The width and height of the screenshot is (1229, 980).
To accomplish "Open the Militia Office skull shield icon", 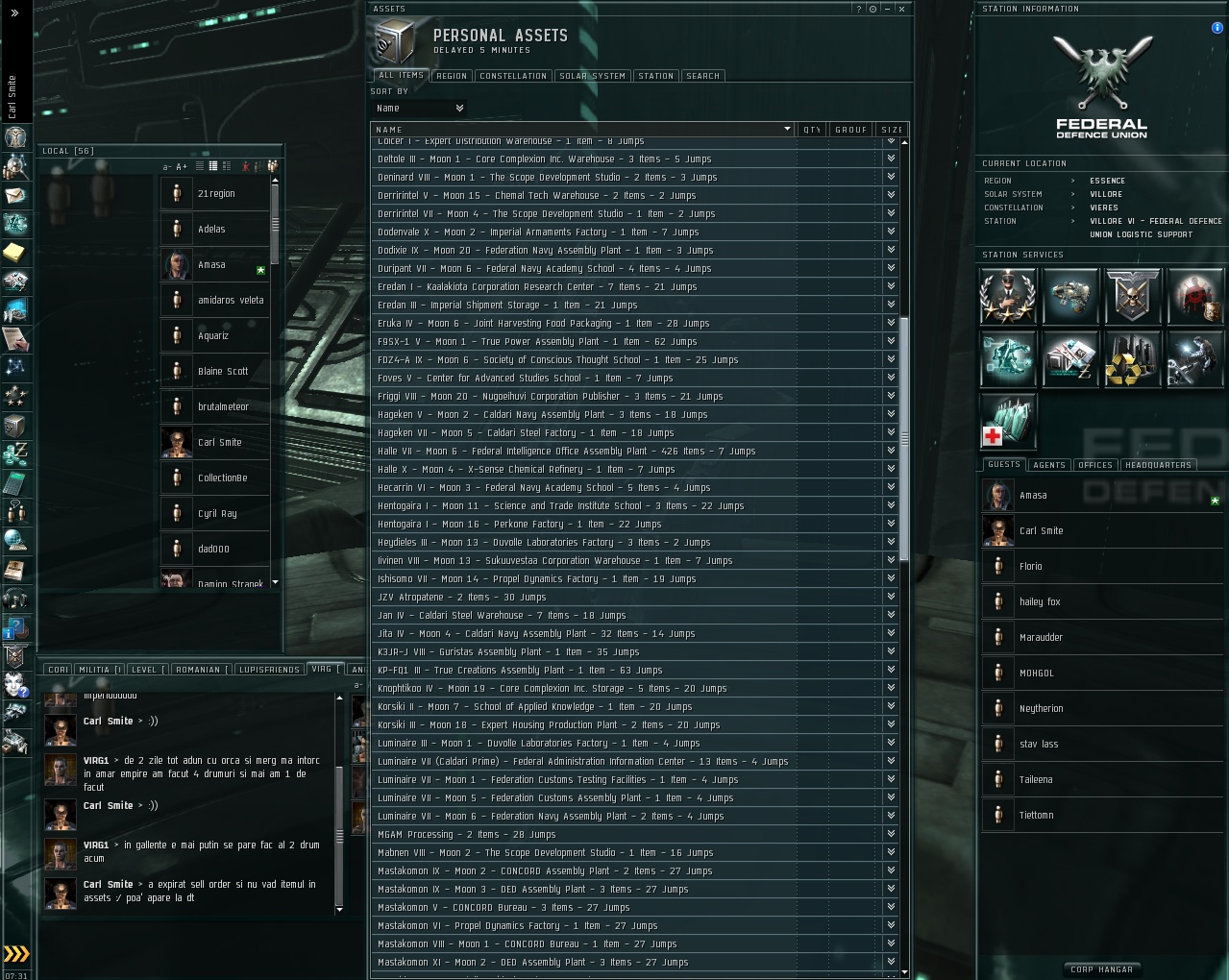I will click(x=1132, y=296).
